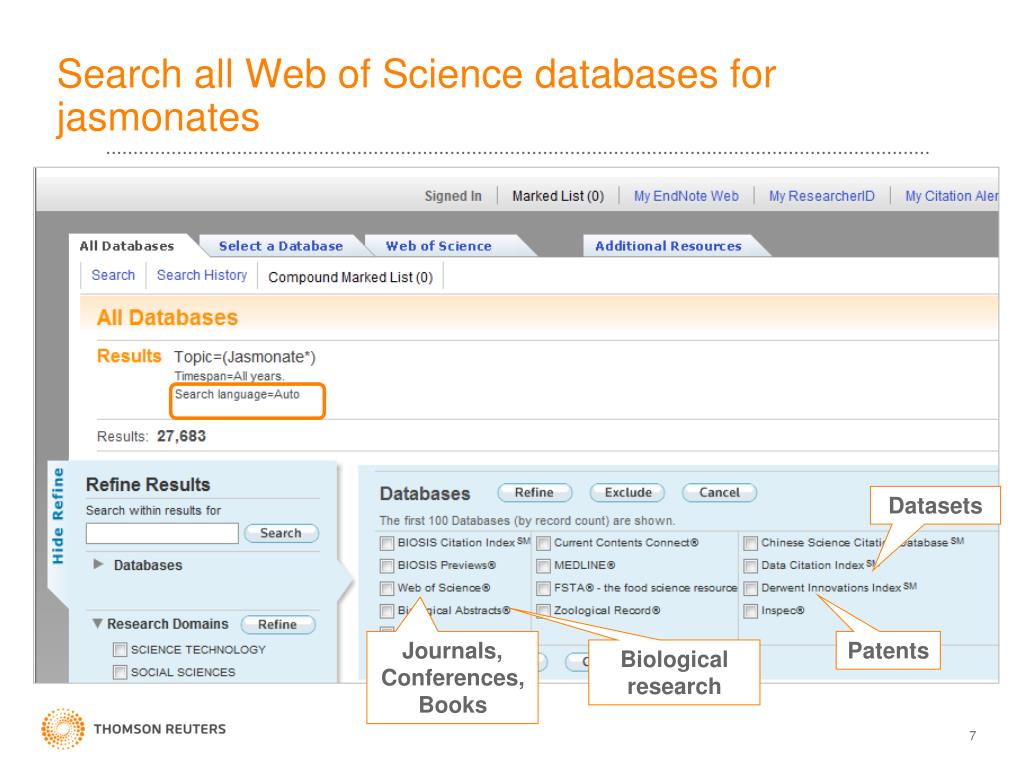This screenshot has width=1024, height=768.
Task: Open the All Databases tab
Action: [127, 246]
